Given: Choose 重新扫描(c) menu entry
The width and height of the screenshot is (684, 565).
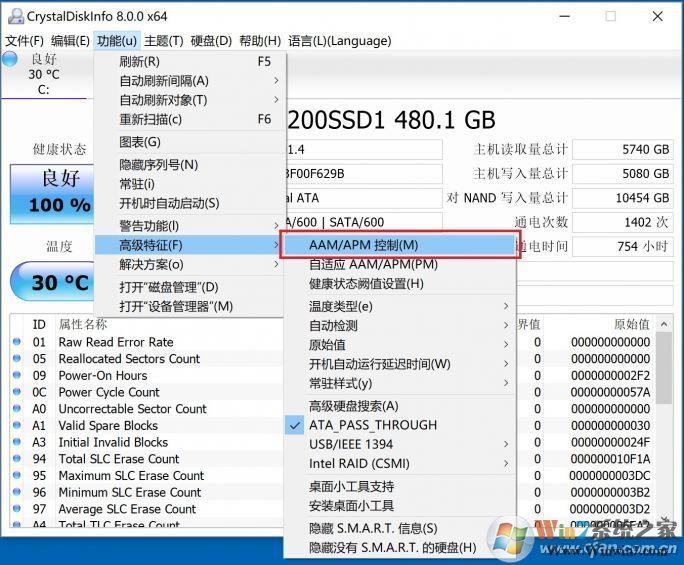Looking at the screenshot, I should (x=190, y=119).
